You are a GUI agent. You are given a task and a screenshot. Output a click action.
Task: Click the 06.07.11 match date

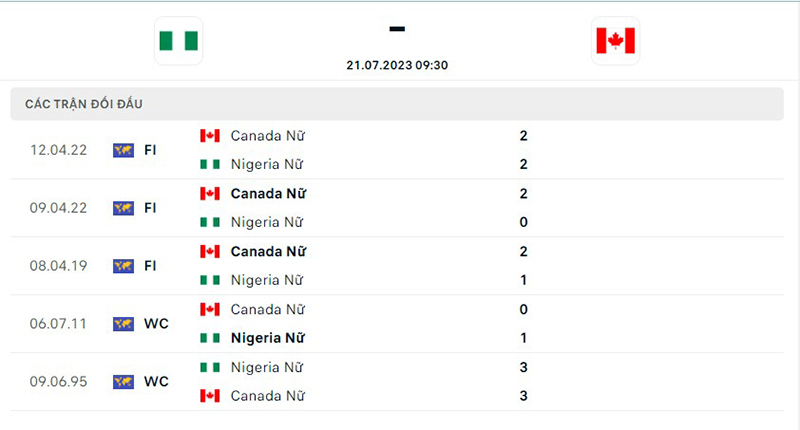[x=58, y=324]
